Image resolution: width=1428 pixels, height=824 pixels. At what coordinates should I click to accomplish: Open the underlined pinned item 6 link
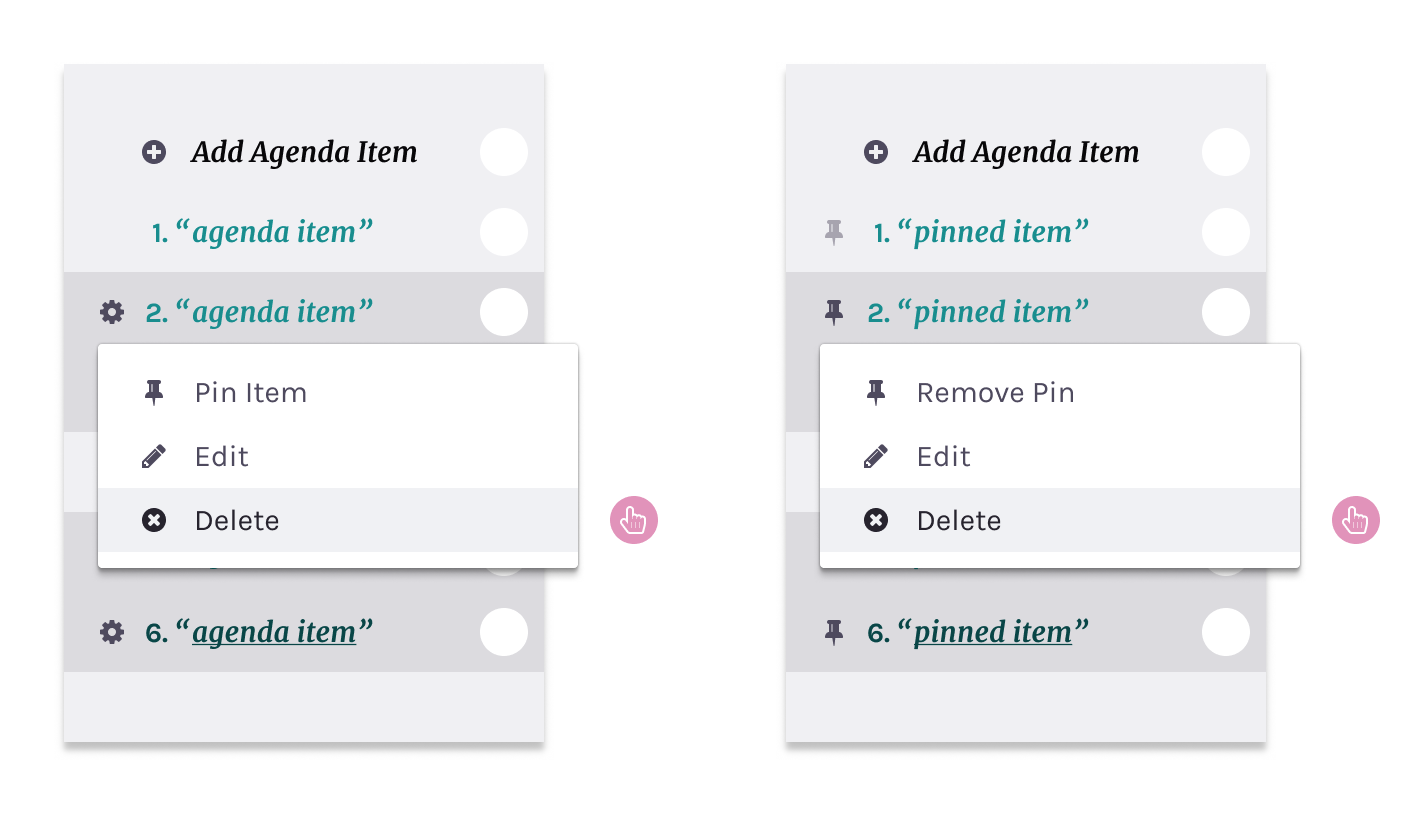click(x=993, y=632)
